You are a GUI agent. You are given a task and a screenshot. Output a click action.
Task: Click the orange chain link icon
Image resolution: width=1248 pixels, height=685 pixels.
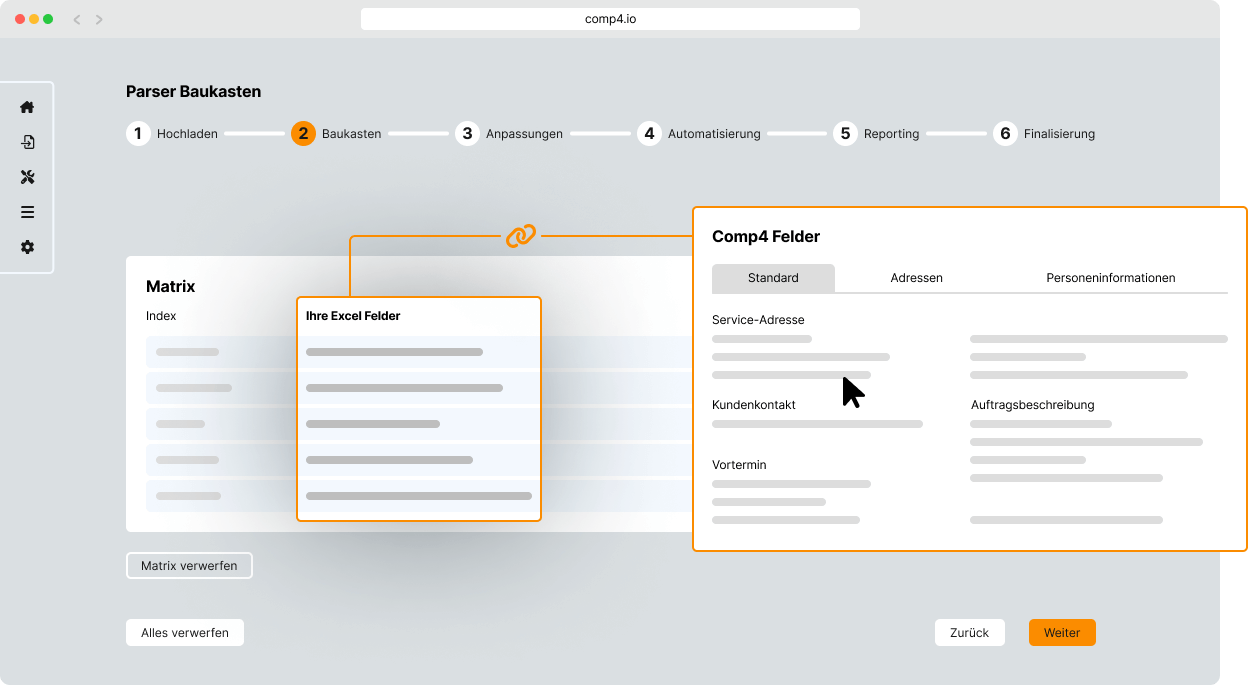(x=520, y=236)
